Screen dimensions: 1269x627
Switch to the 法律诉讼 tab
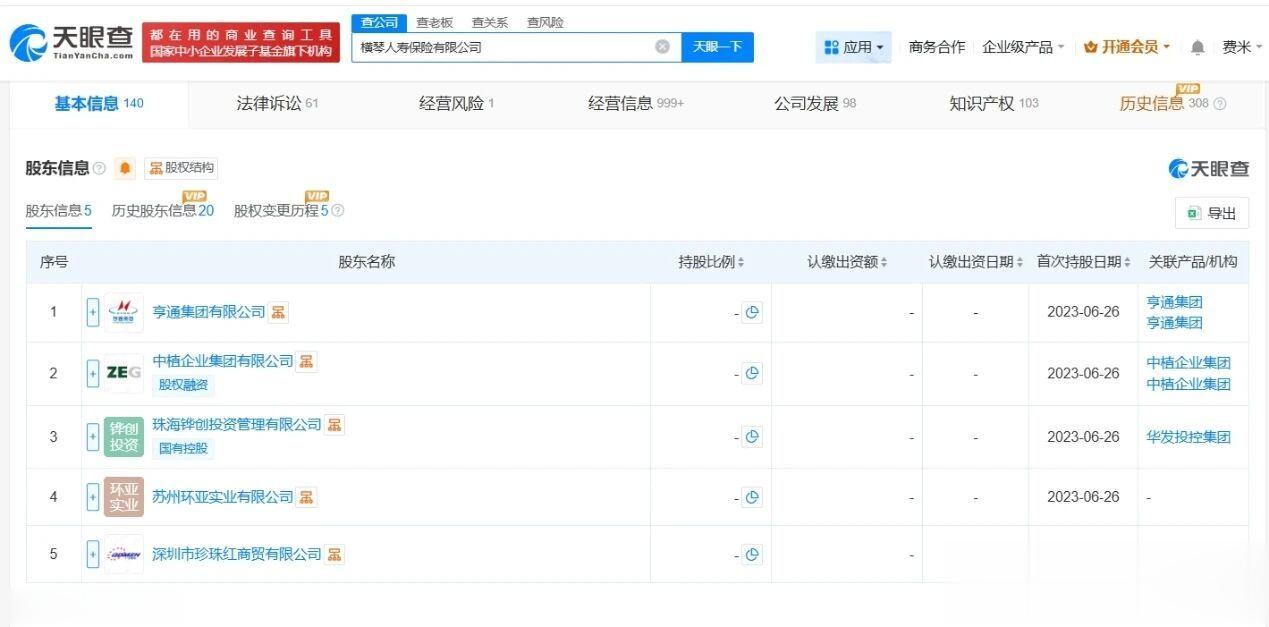coord(277,103)
